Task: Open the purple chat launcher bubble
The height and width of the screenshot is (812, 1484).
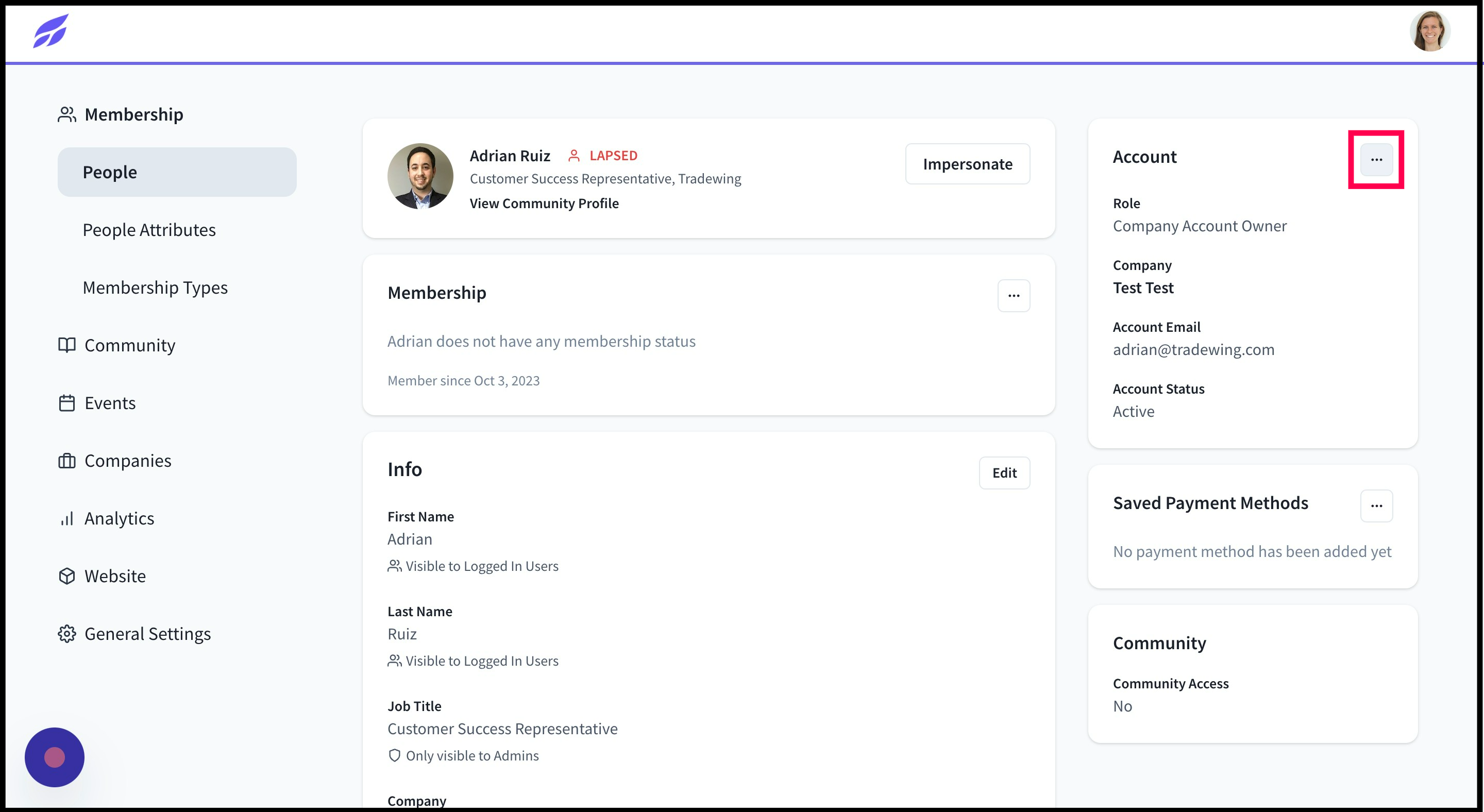Action: pyautogui.click(x=55, y=757)
